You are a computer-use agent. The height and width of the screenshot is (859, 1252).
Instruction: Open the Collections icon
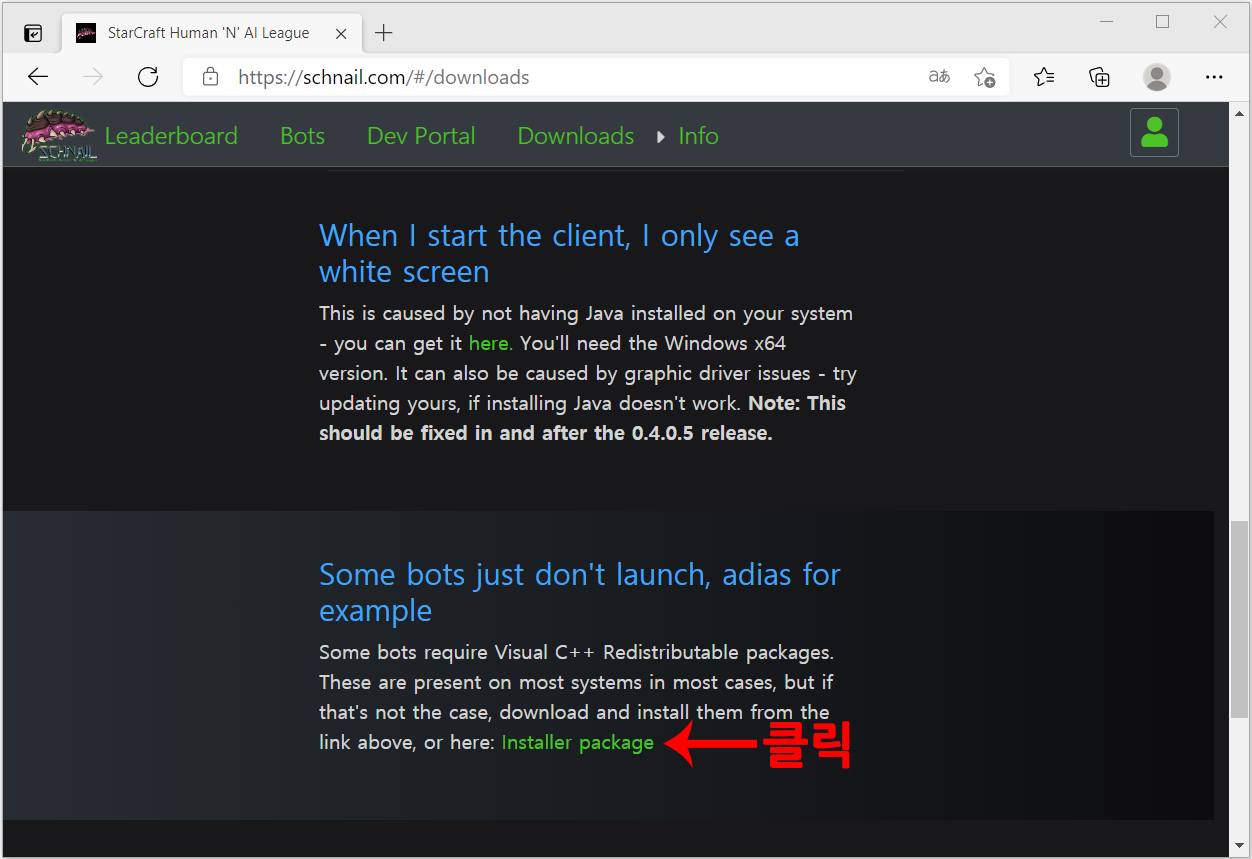tap(1100, 77)
